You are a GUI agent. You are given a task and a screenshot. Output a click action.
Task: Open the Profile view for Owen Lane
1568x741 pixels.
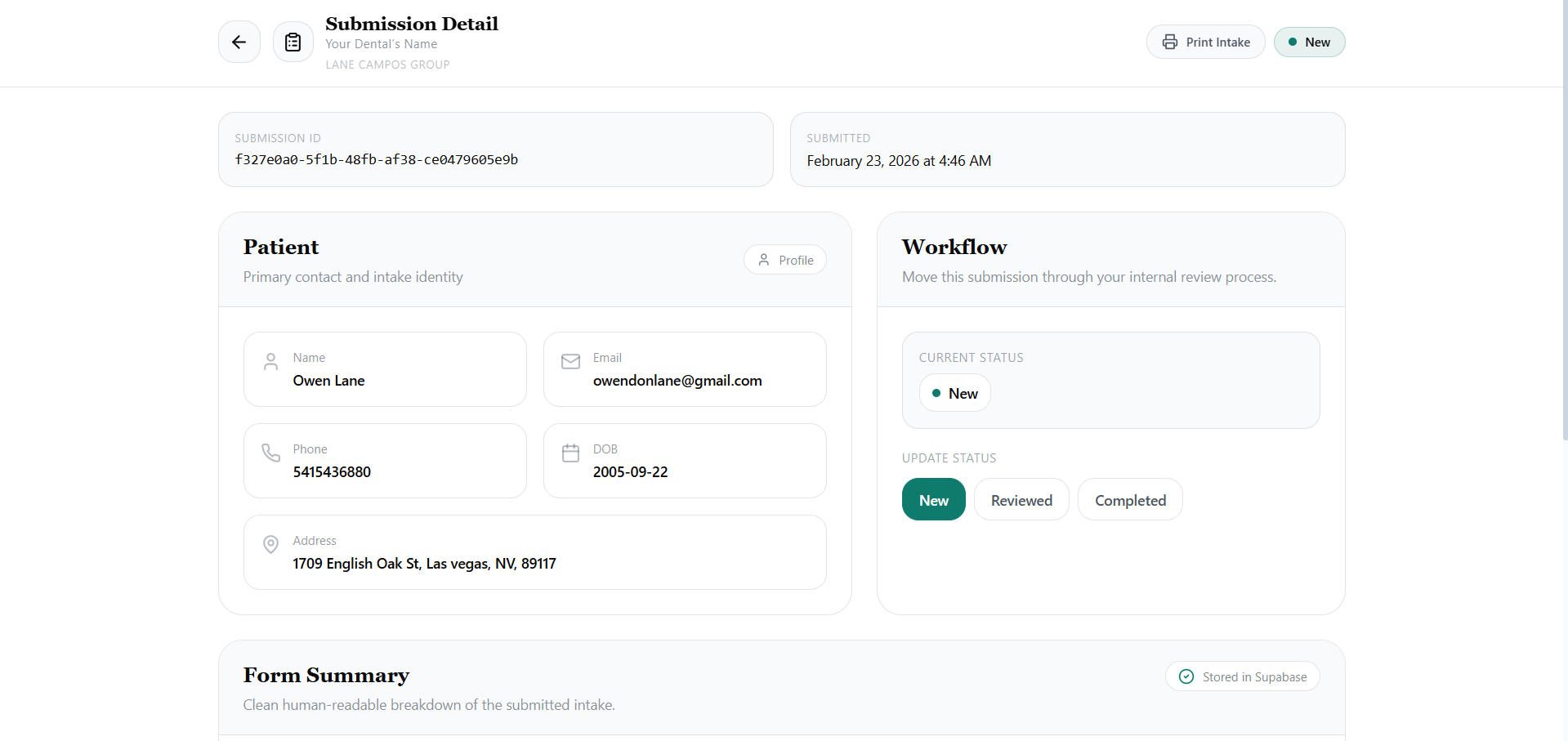click(x=784, y=259)
